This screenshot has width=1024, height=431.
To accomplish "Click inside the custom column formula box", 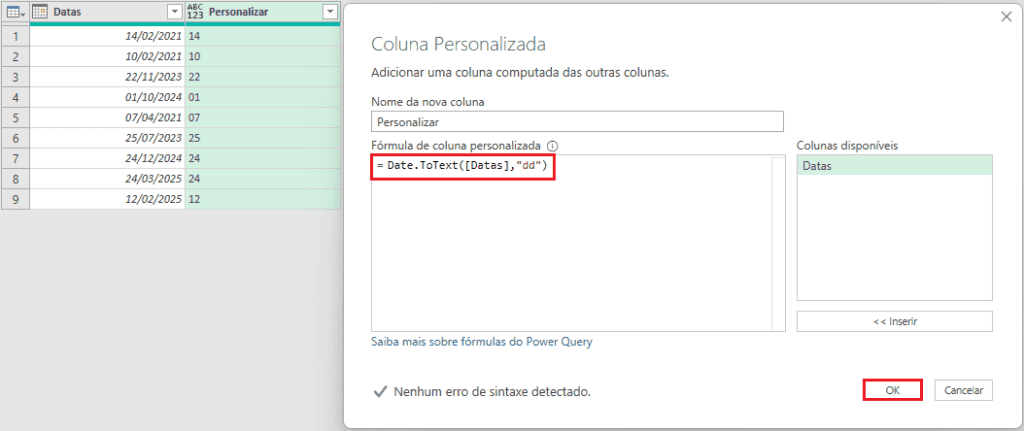I will click(571, 243).
